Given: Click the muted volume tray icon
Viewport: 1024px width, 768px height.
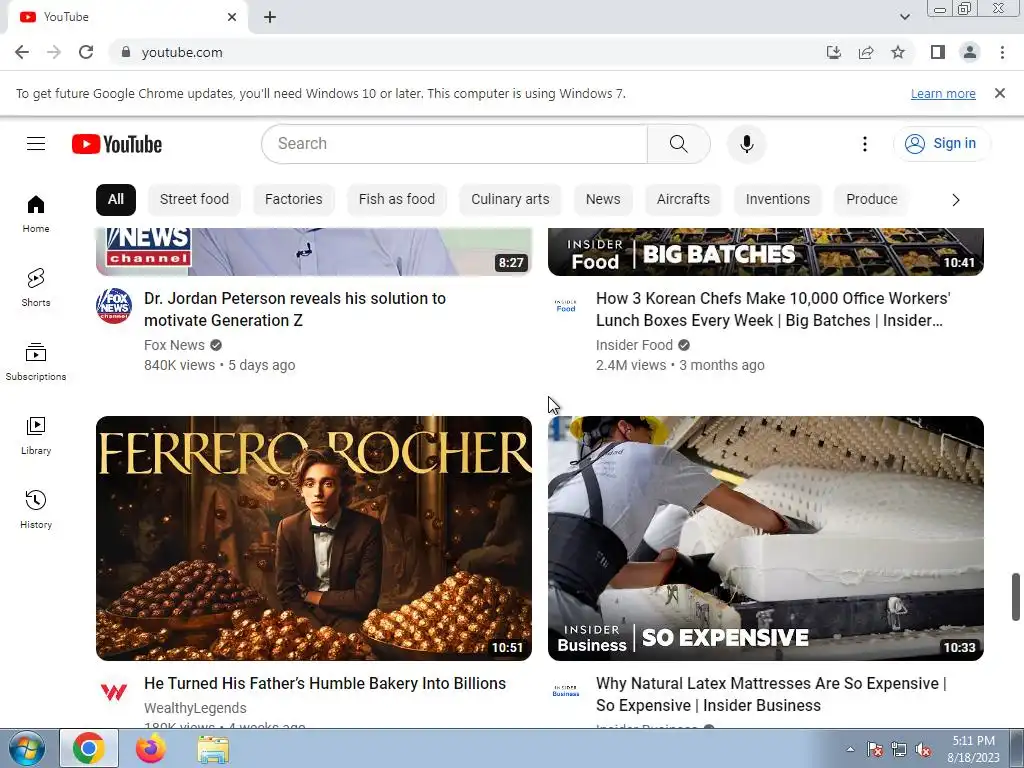Looking at the screenshot, I should (x=923, y=750).
